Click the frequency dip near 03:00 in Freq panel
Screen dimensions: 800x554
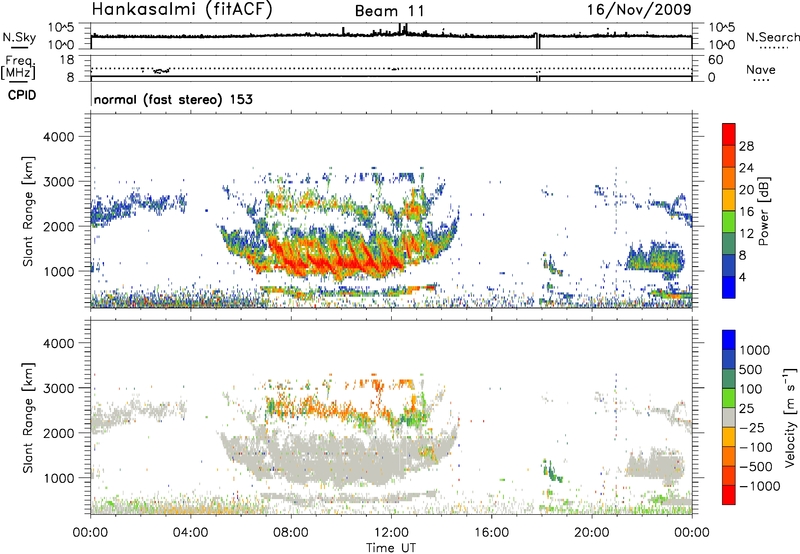(x=162, y=71)
